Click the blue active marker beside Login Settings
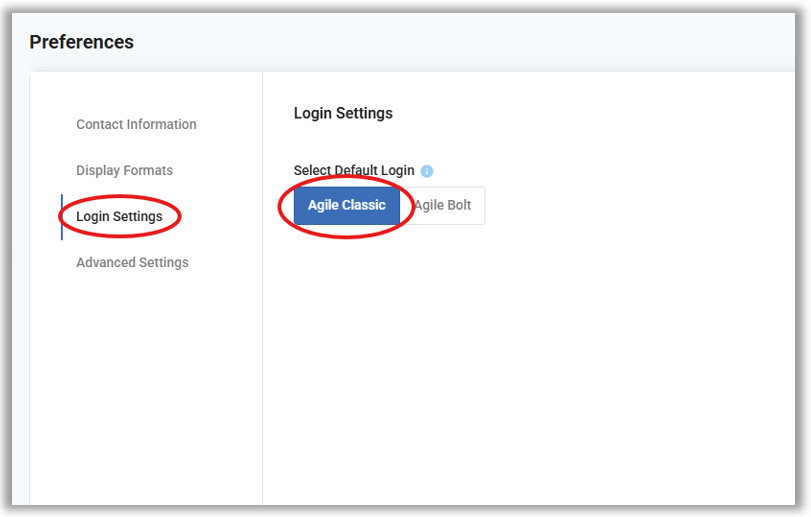The image size is (811, 517). 62,217
